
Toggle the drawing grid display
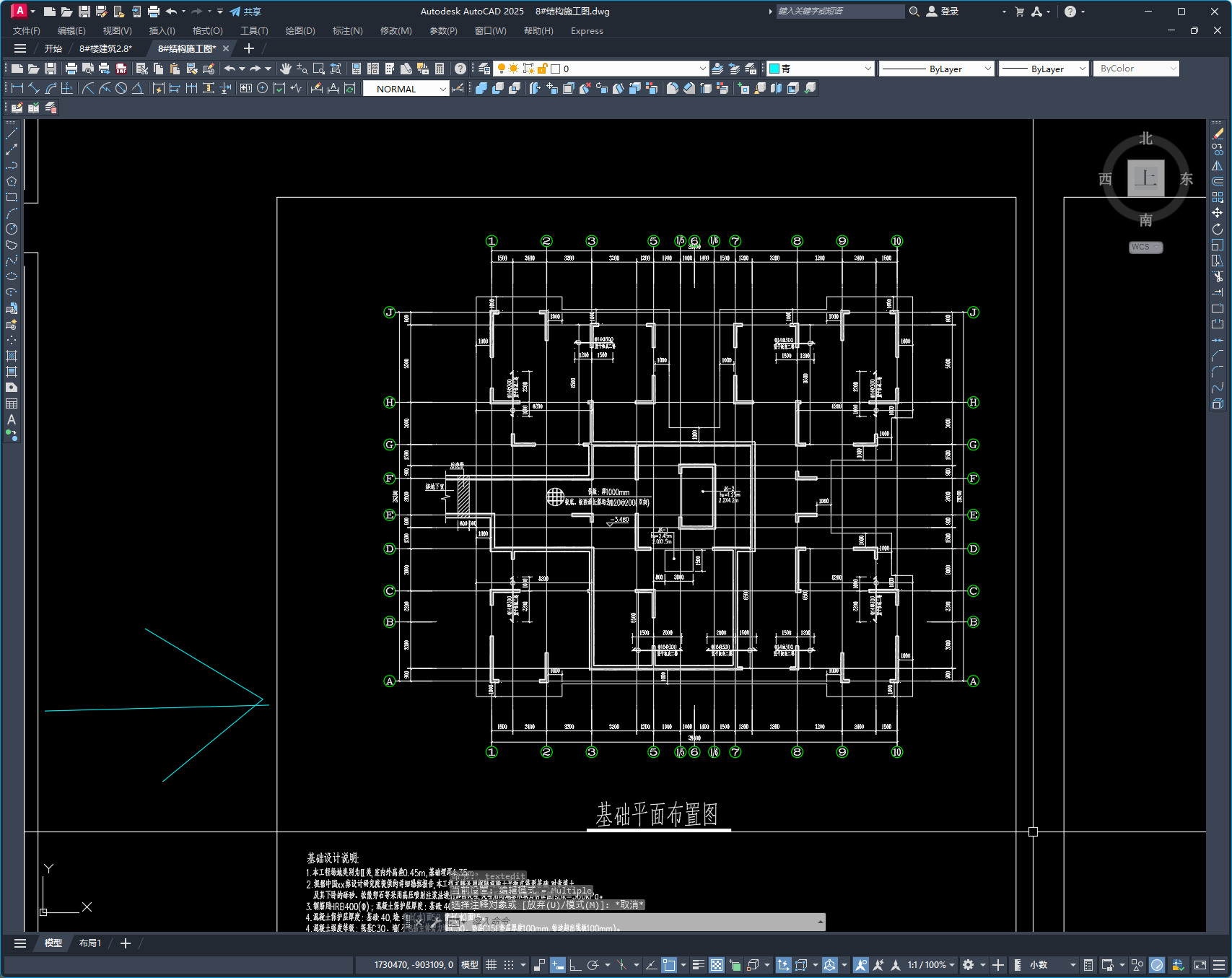pos(492,965)
